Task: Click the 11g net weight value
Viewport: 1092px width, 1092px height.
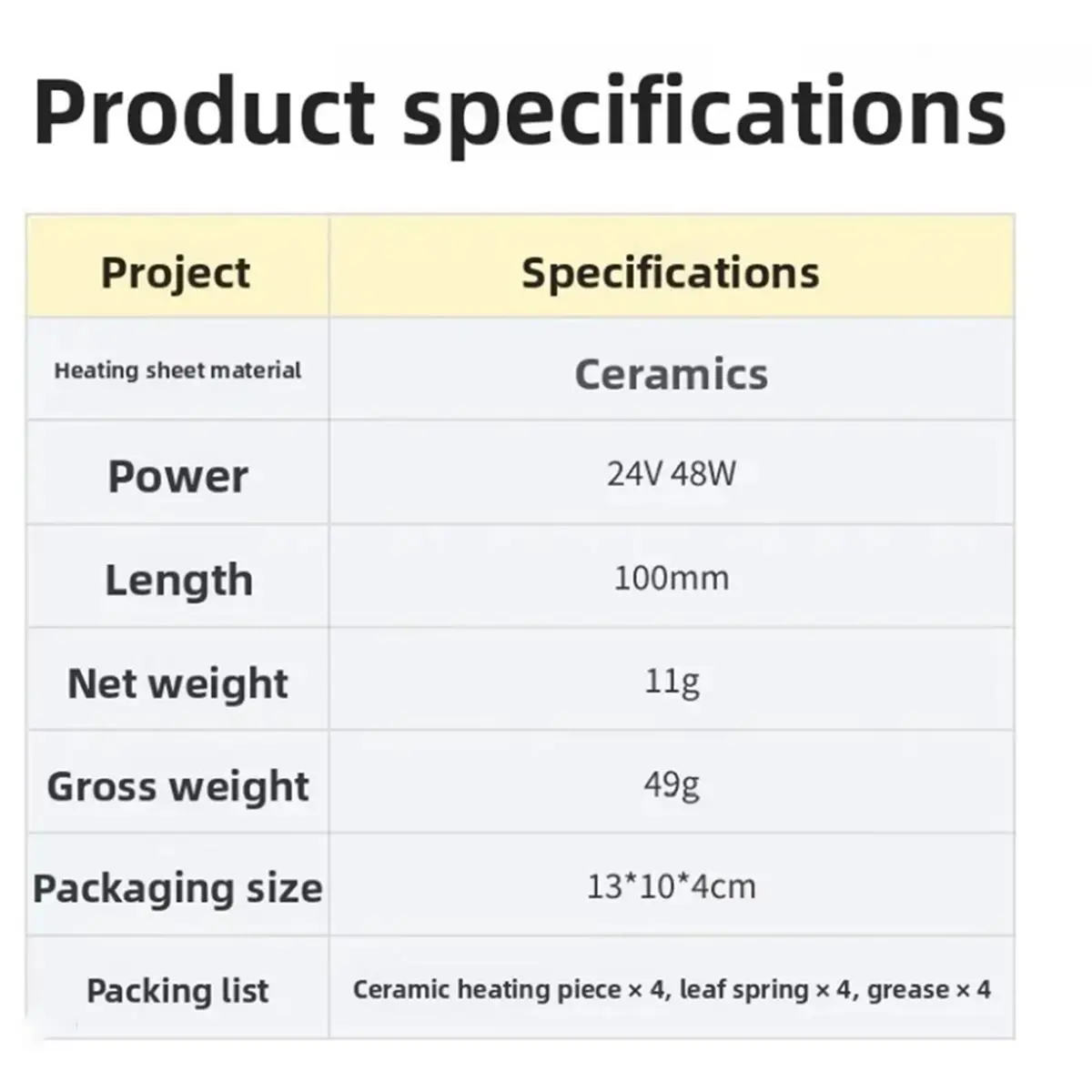Action: 672,682
